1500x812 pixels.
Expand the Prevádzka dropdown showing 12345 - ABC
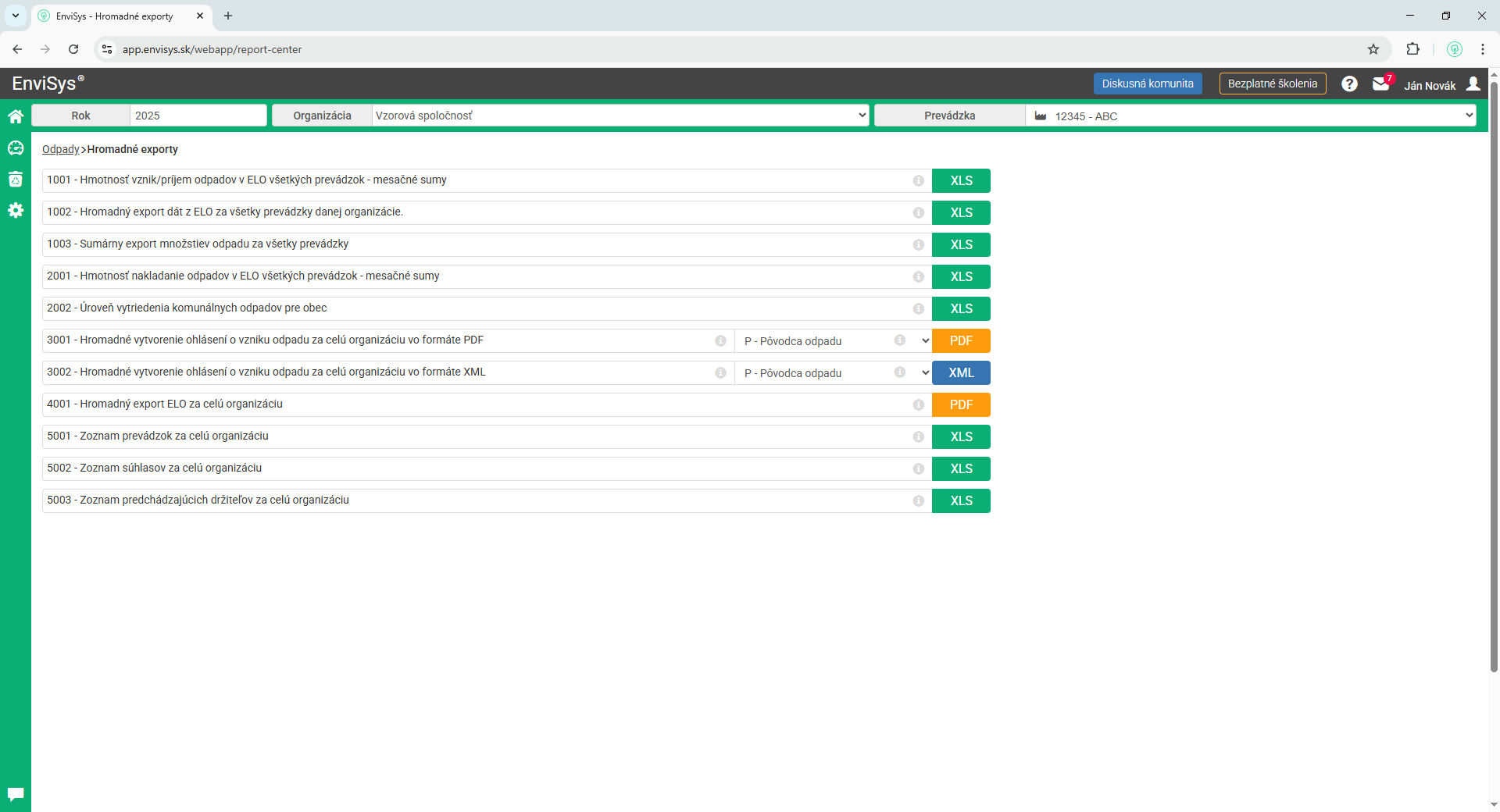(1250, 116)
